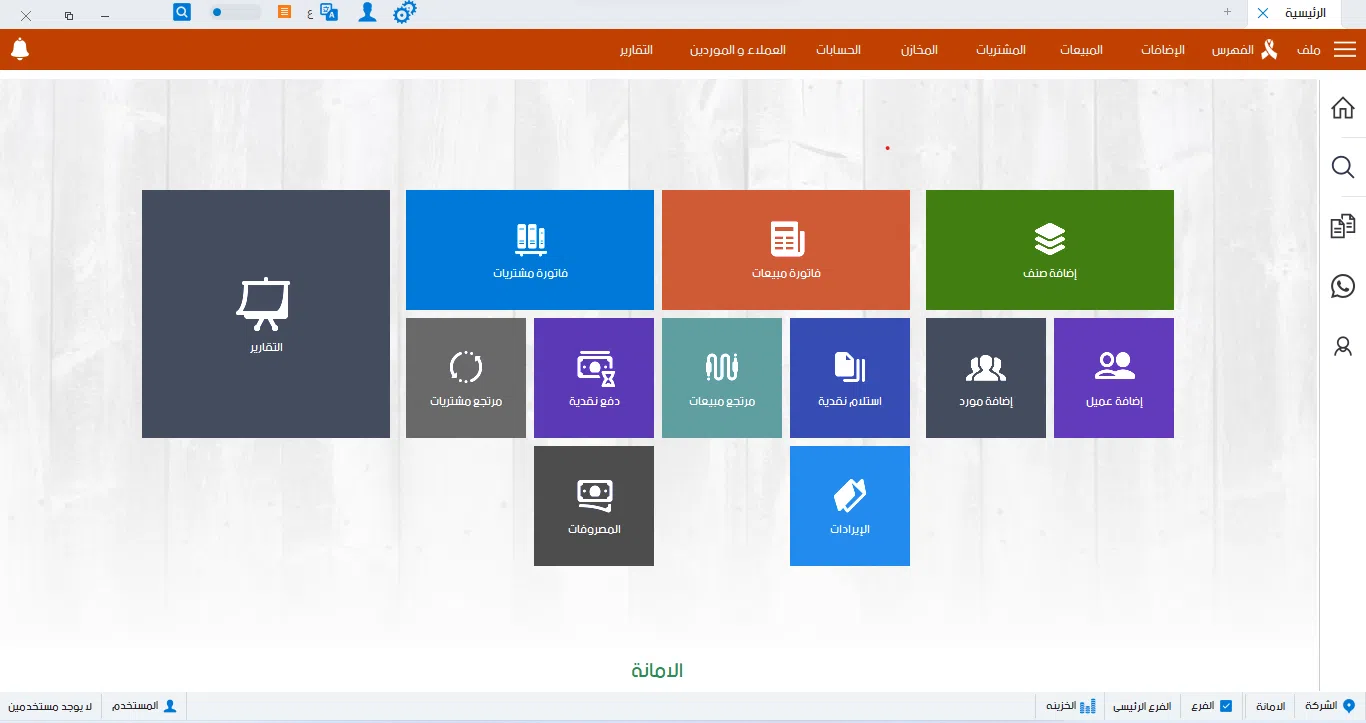
Task: Click the home icon in sidebar
Action: click(1343, 108)
